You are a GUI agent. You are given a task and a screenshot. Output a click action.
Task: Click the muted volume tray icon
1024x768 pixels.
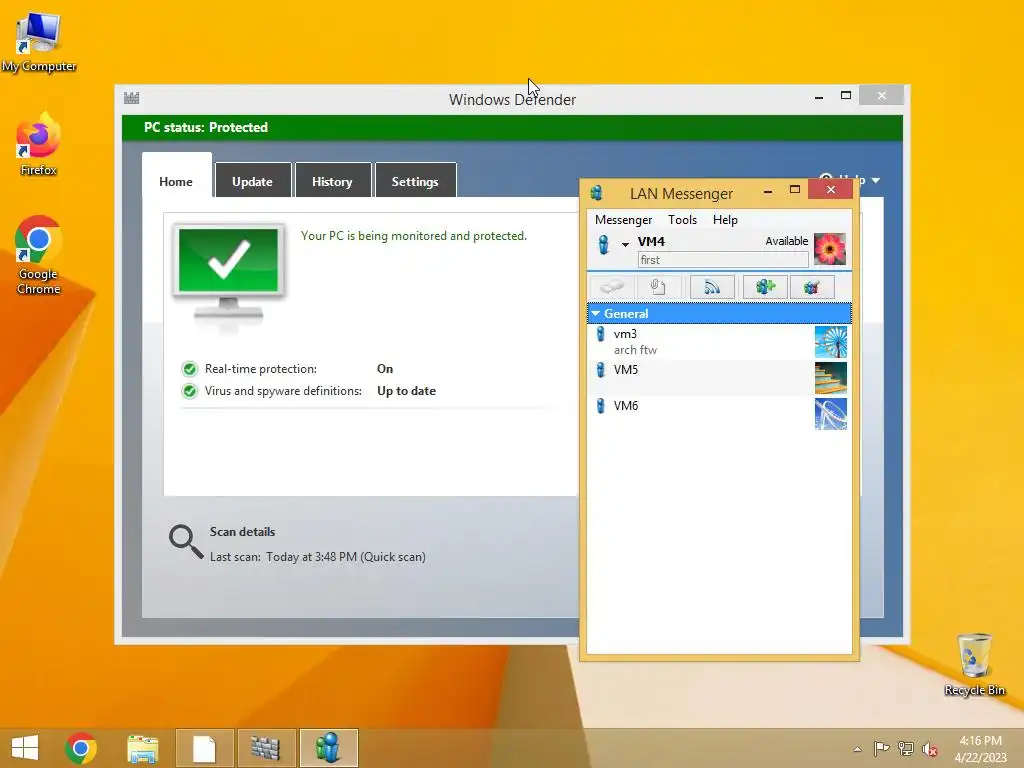(x=929, y=749)
